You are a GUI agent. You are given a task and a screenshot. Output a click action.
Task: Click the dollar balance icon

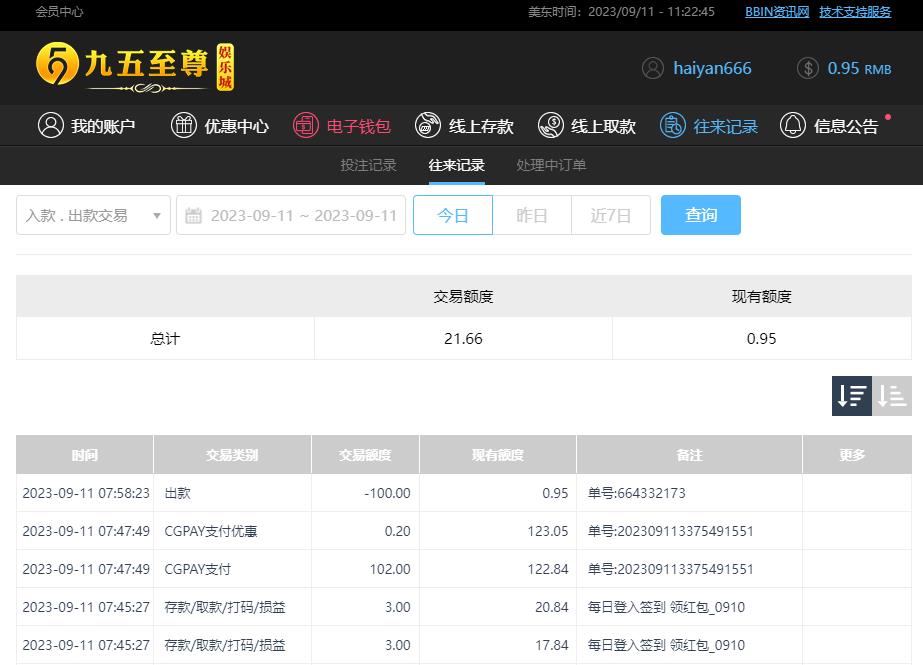(x=808, y=68)
